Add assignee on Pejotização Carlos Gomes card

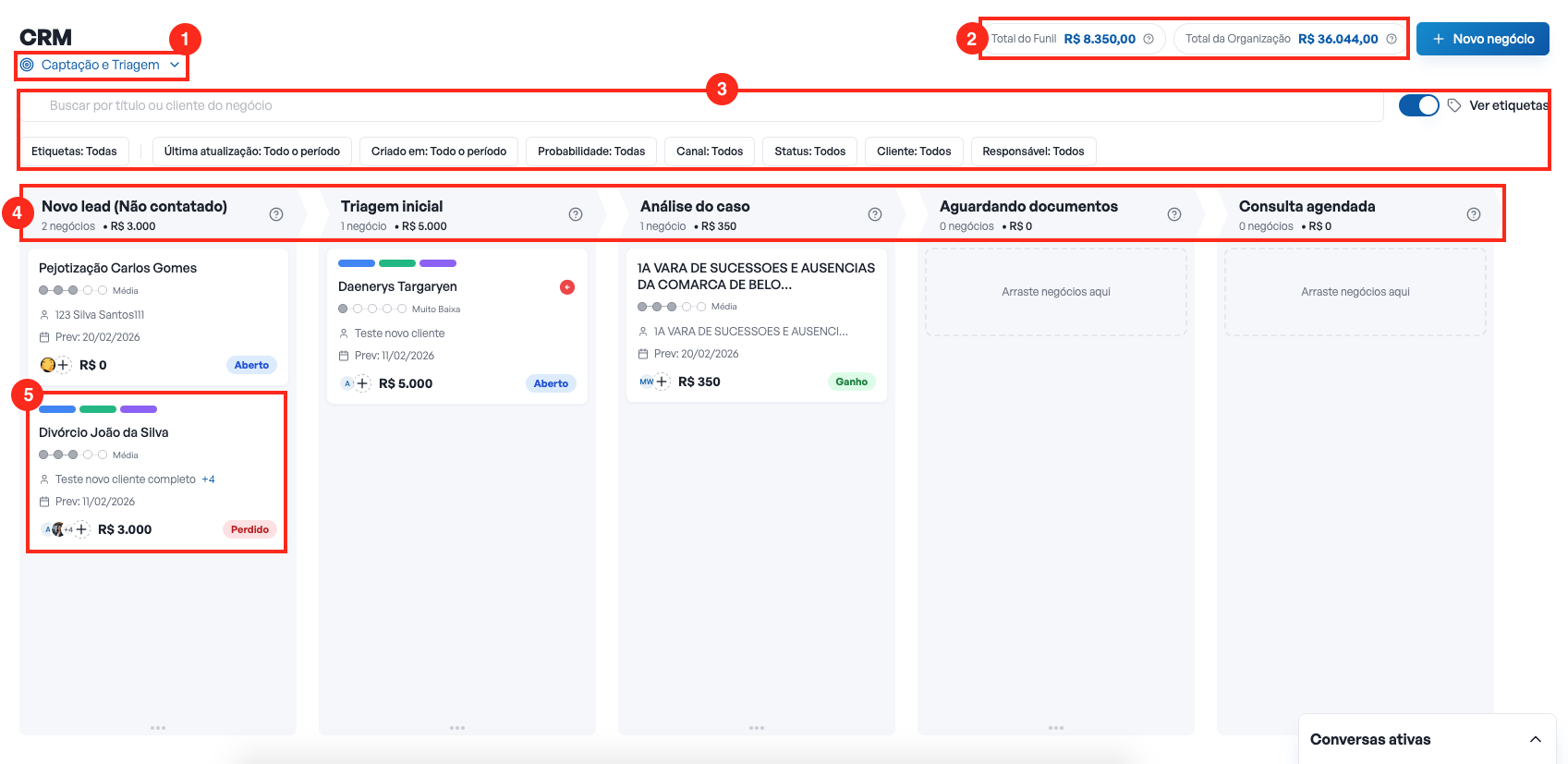click(x=63, y=365)
